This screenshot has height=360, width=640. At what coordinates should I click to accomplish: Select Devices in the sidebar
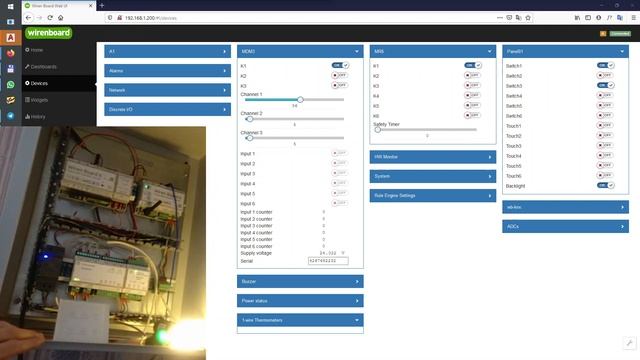click(37, 83)
